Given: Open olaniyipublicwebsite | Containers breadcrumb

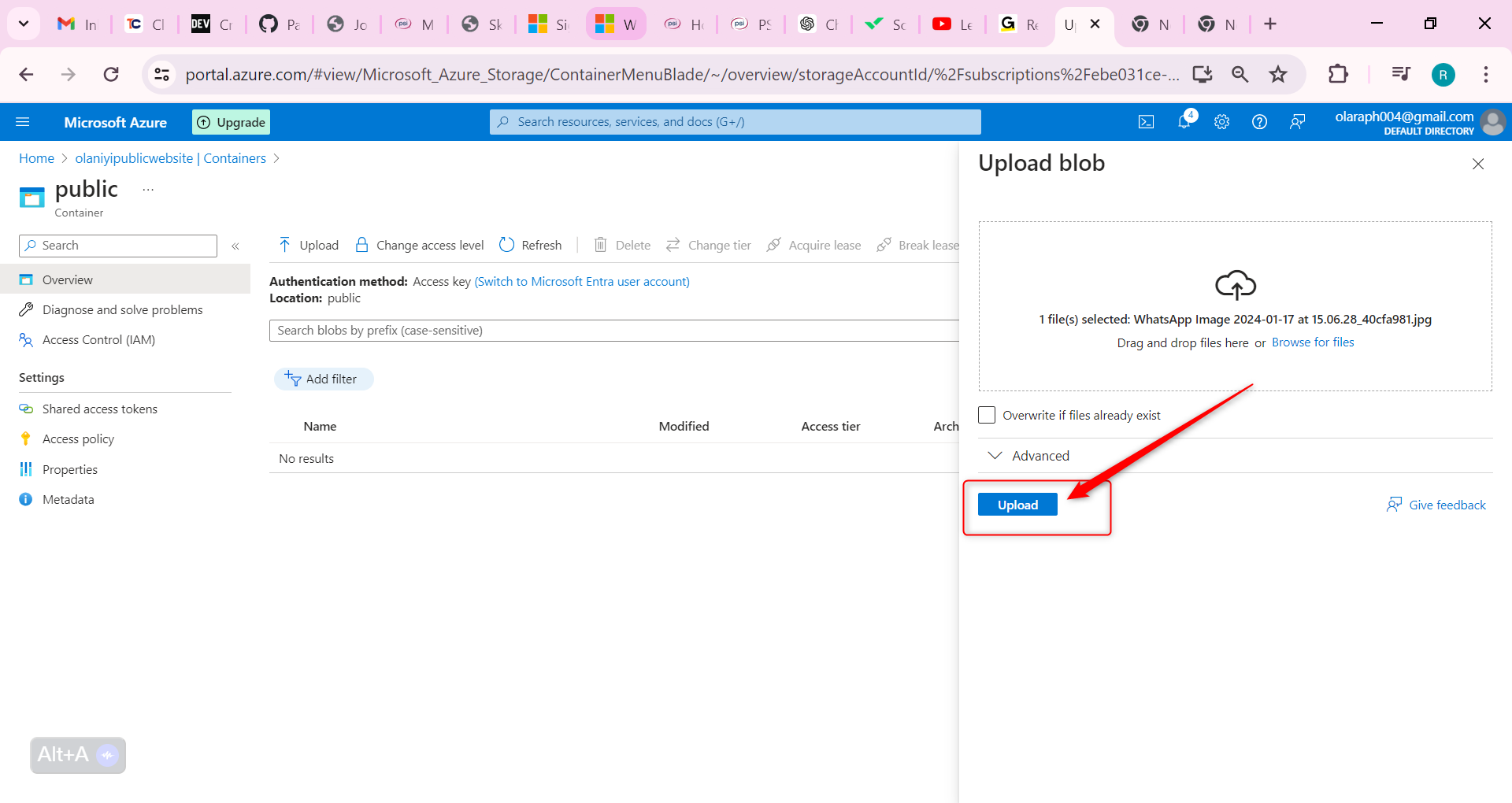Looking at the screenshot, I should coord(170,158).
